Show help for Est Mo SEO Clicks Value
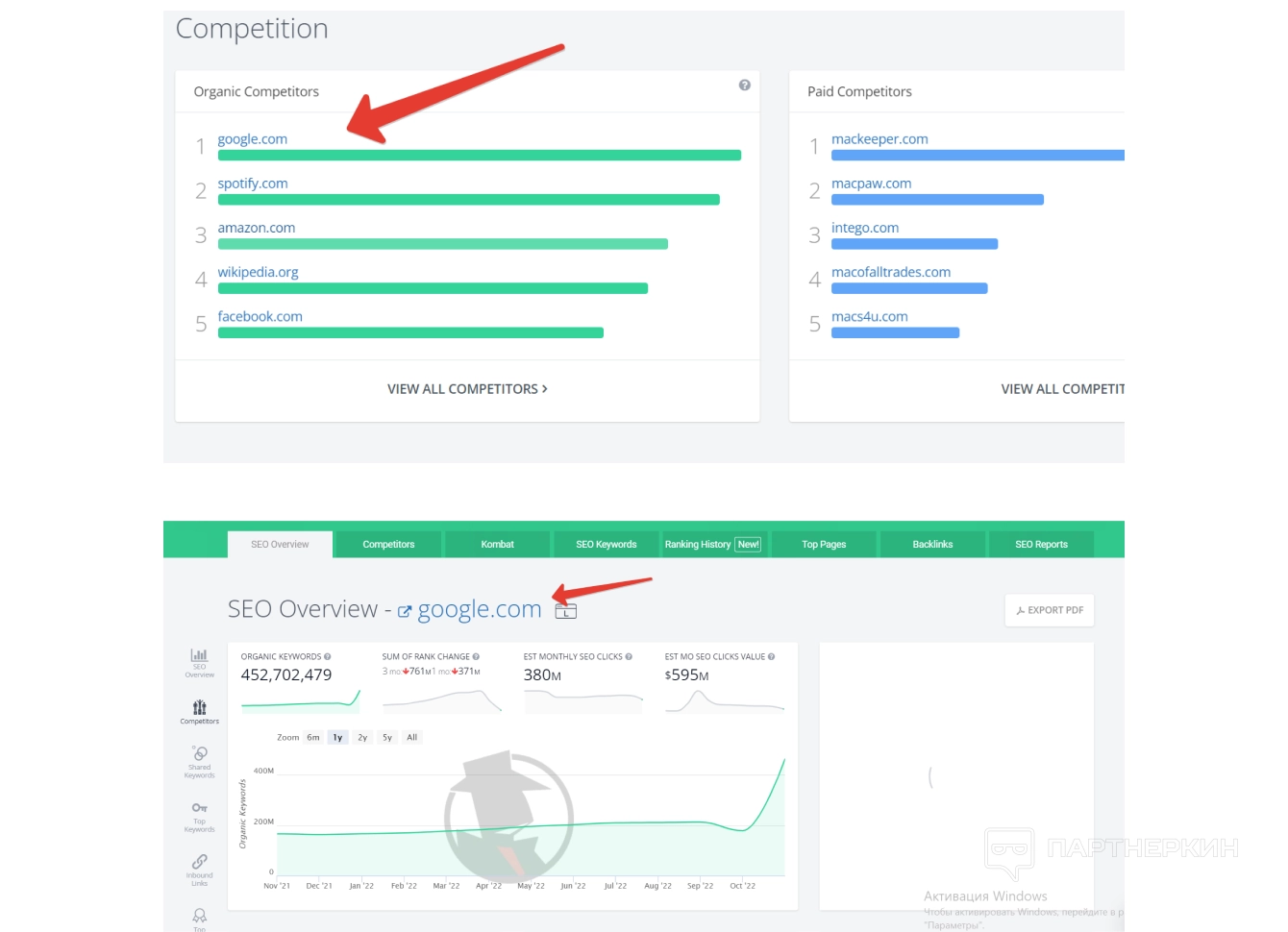This screenshot has height=932, width=1288. [x=771, y=657]
